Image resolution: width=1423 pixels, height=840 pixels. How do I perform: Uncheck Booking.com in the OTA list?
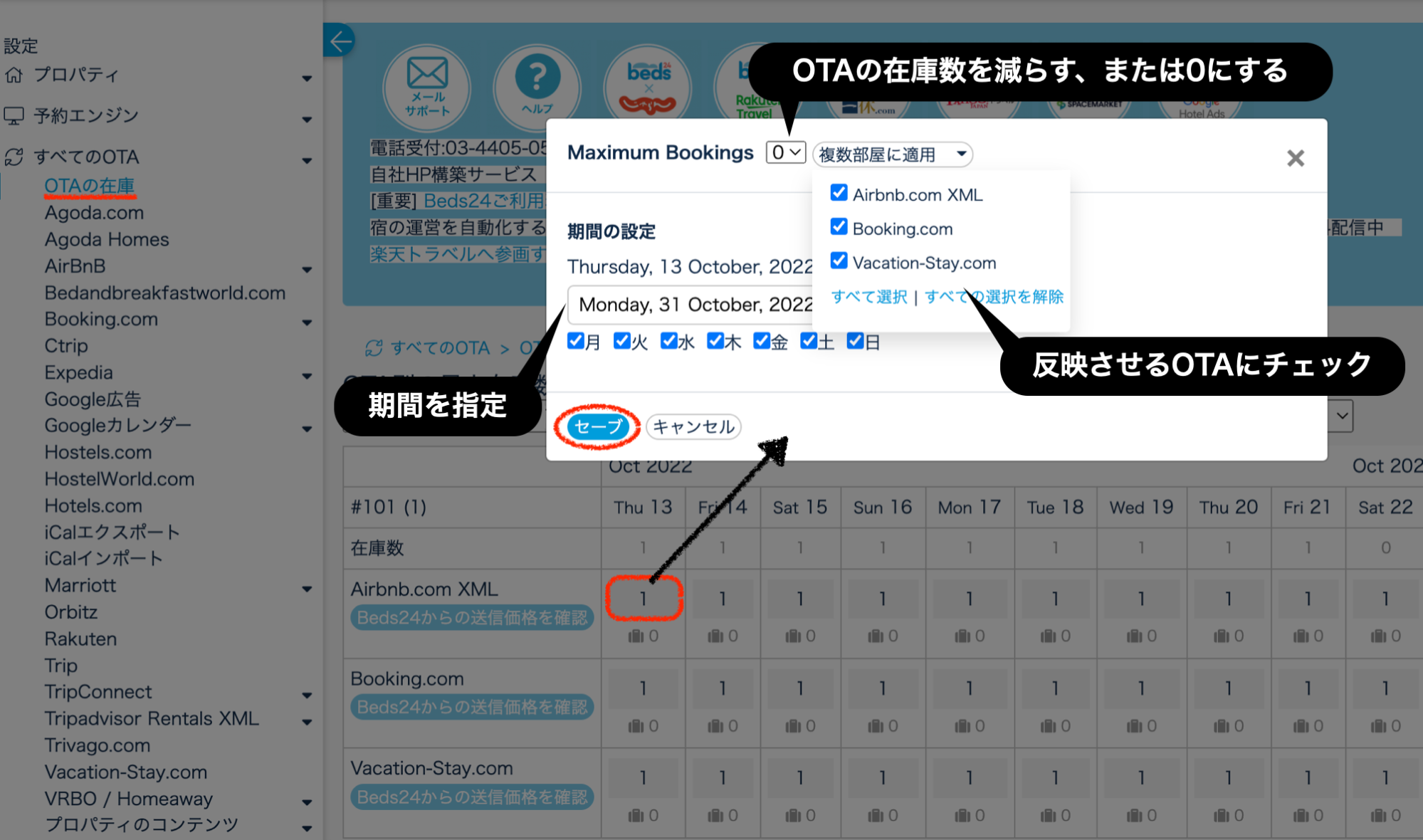838,228
